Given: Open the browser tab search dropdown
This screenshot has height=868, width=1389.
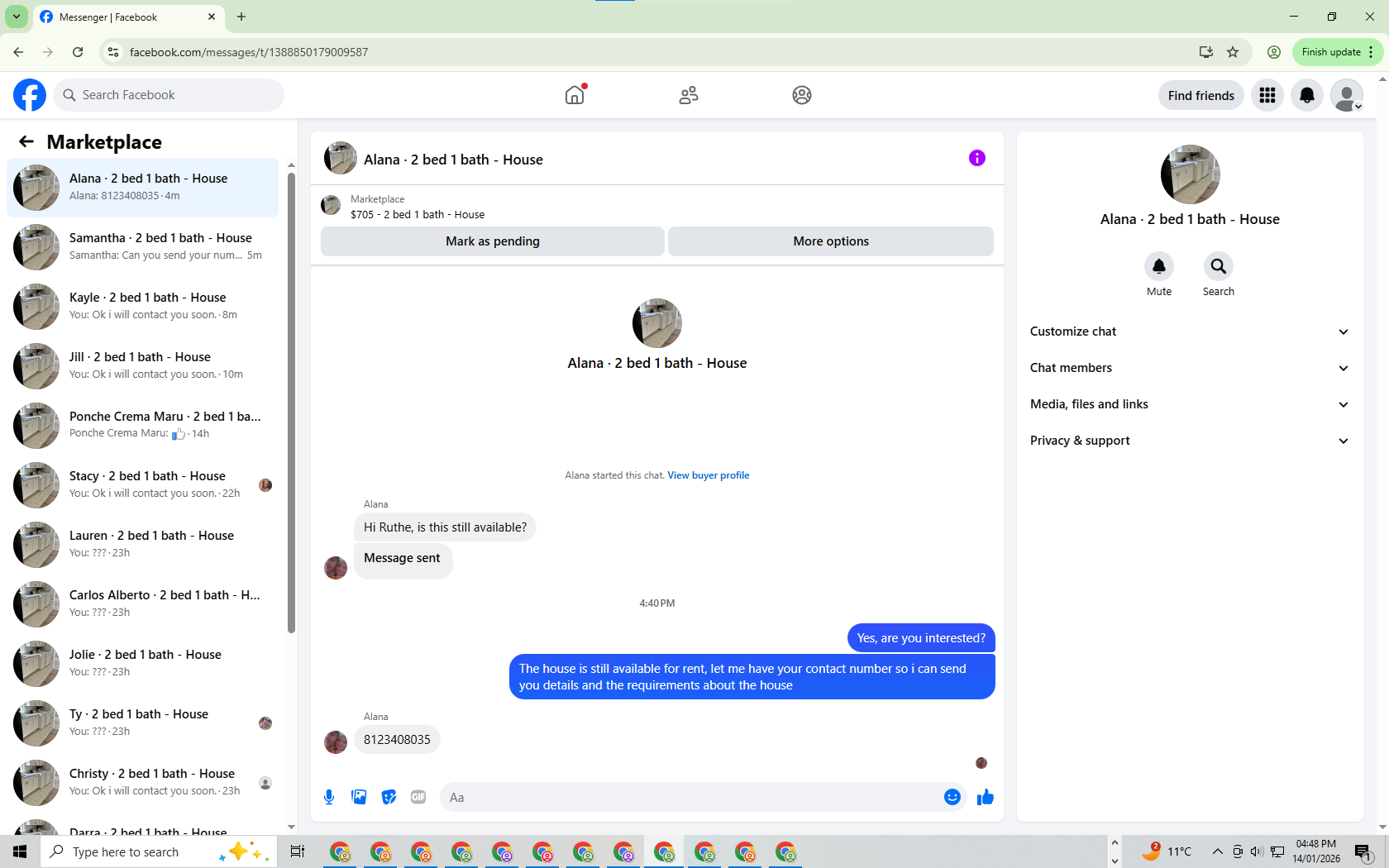Looking at the screenshot, I should [17, 17].
